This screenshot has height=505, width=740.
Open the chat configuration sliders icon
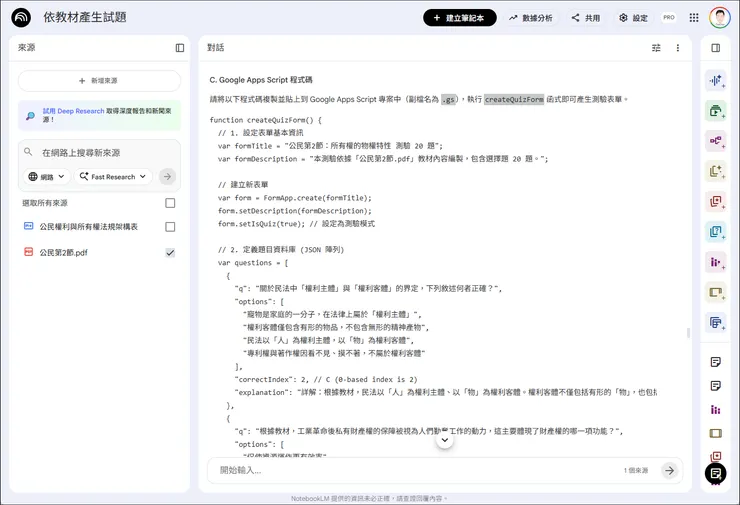click(656, 48)
